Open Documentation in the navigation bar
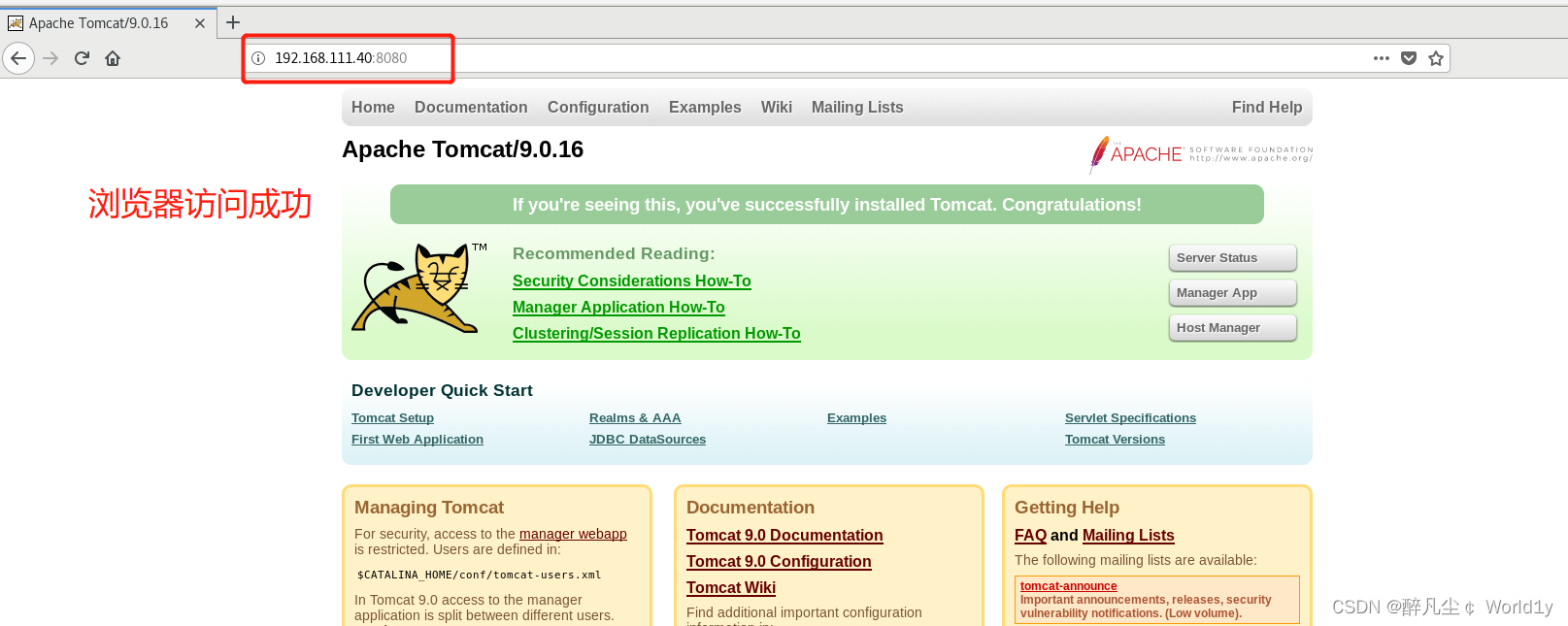The height and width of the screenshot is (626, 1568). [471, 108]
